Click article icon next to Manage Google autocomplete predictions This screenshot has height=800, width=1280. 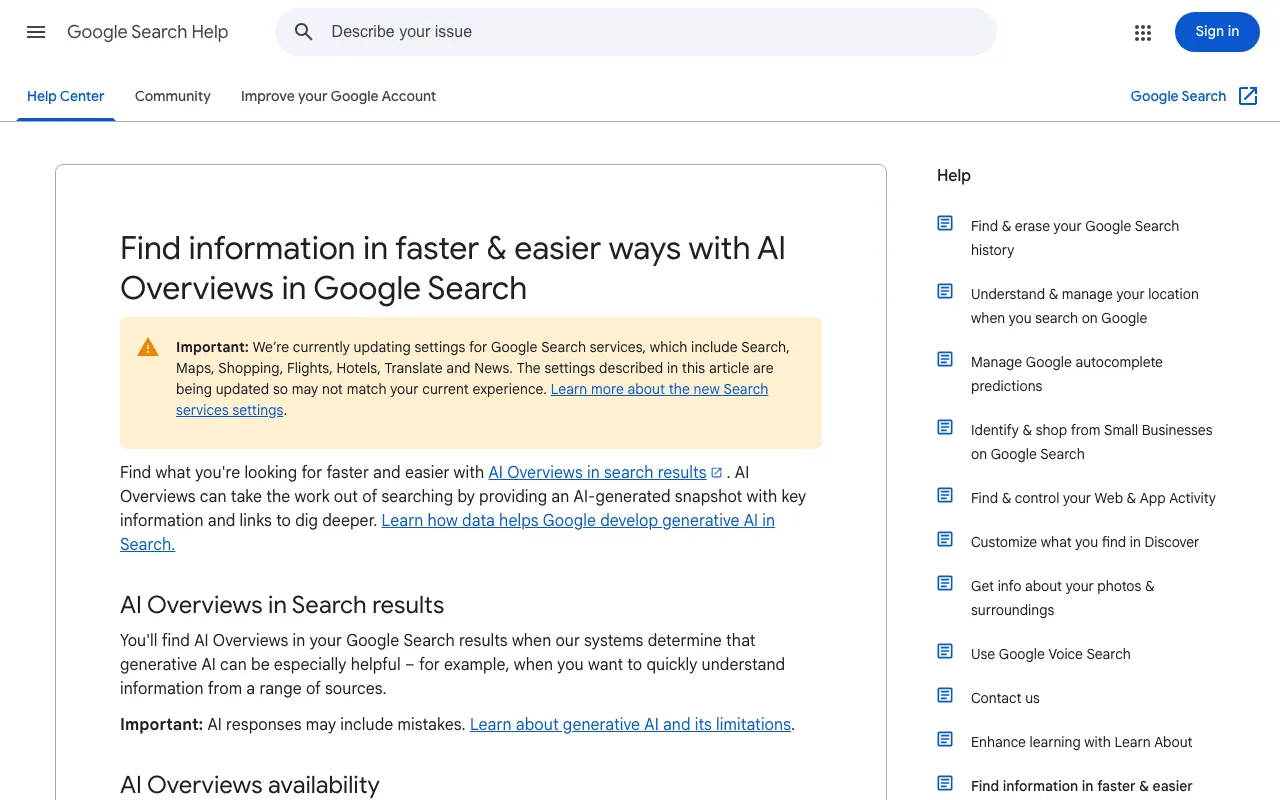pos(945,359)
